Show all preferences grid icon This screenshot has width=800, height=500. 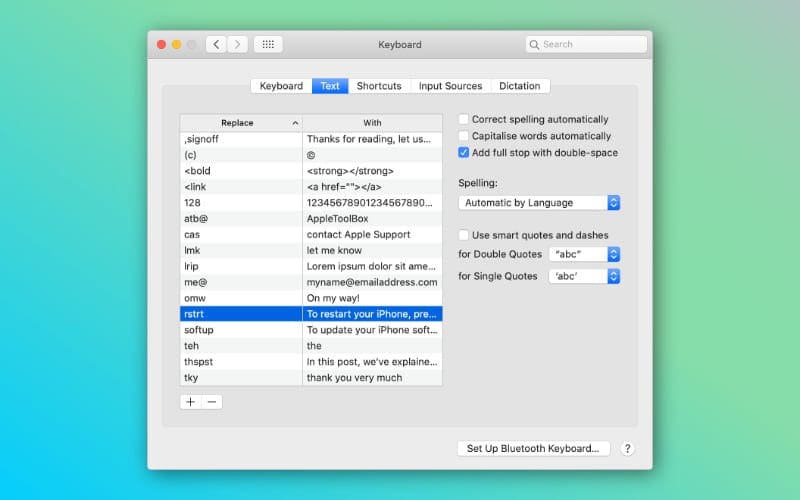click(x=268, y=44)
